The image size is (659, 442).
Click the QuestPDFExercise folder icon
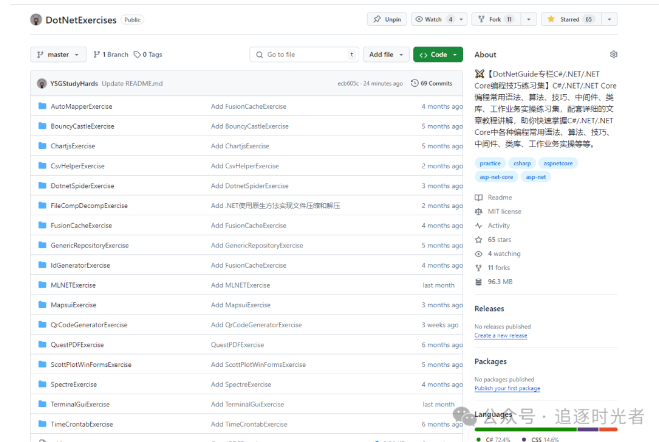(42, 345)
